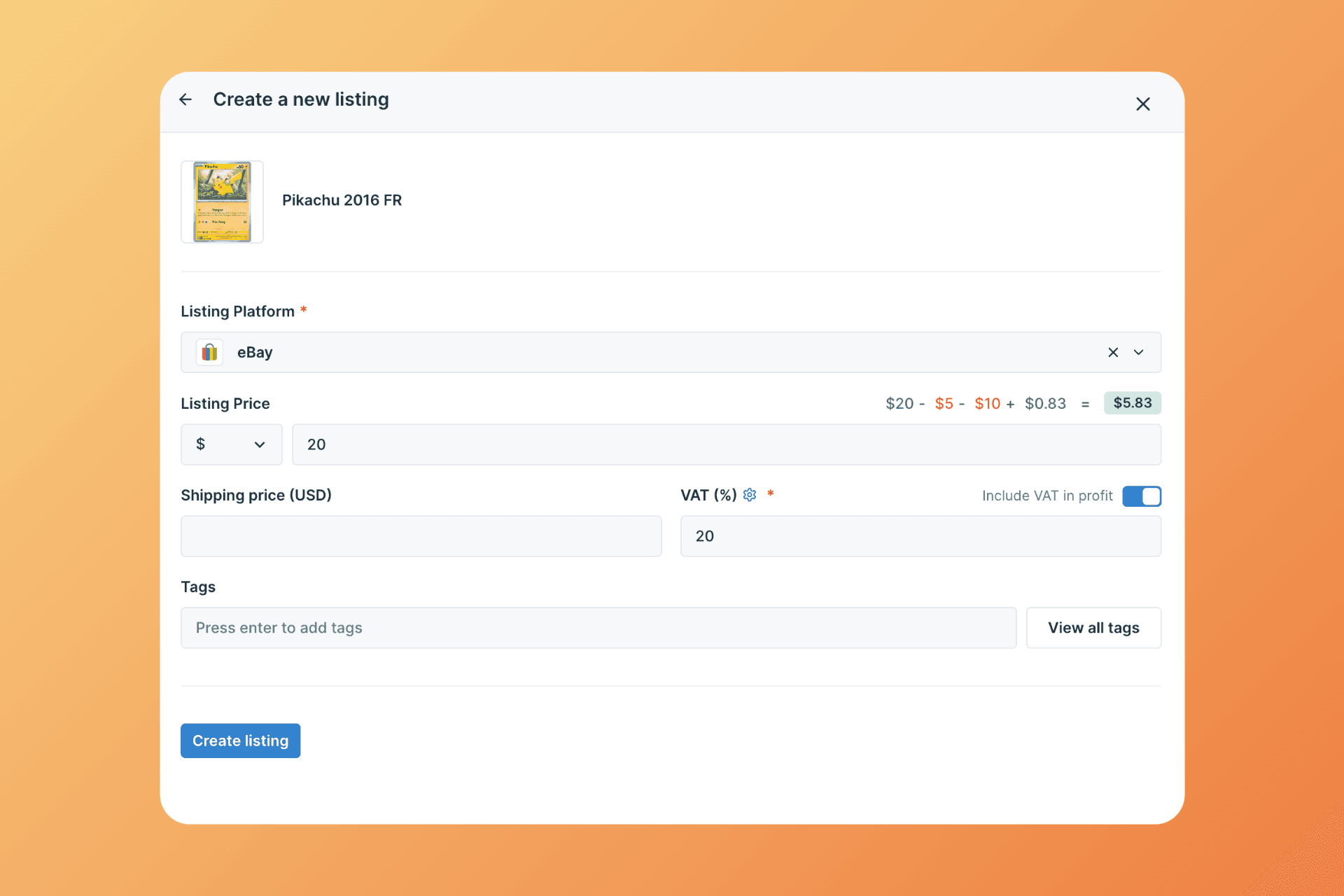Click the tags input field
Image resolution: width=1344 pixels, height=896 pixels.
click(598, 628)
